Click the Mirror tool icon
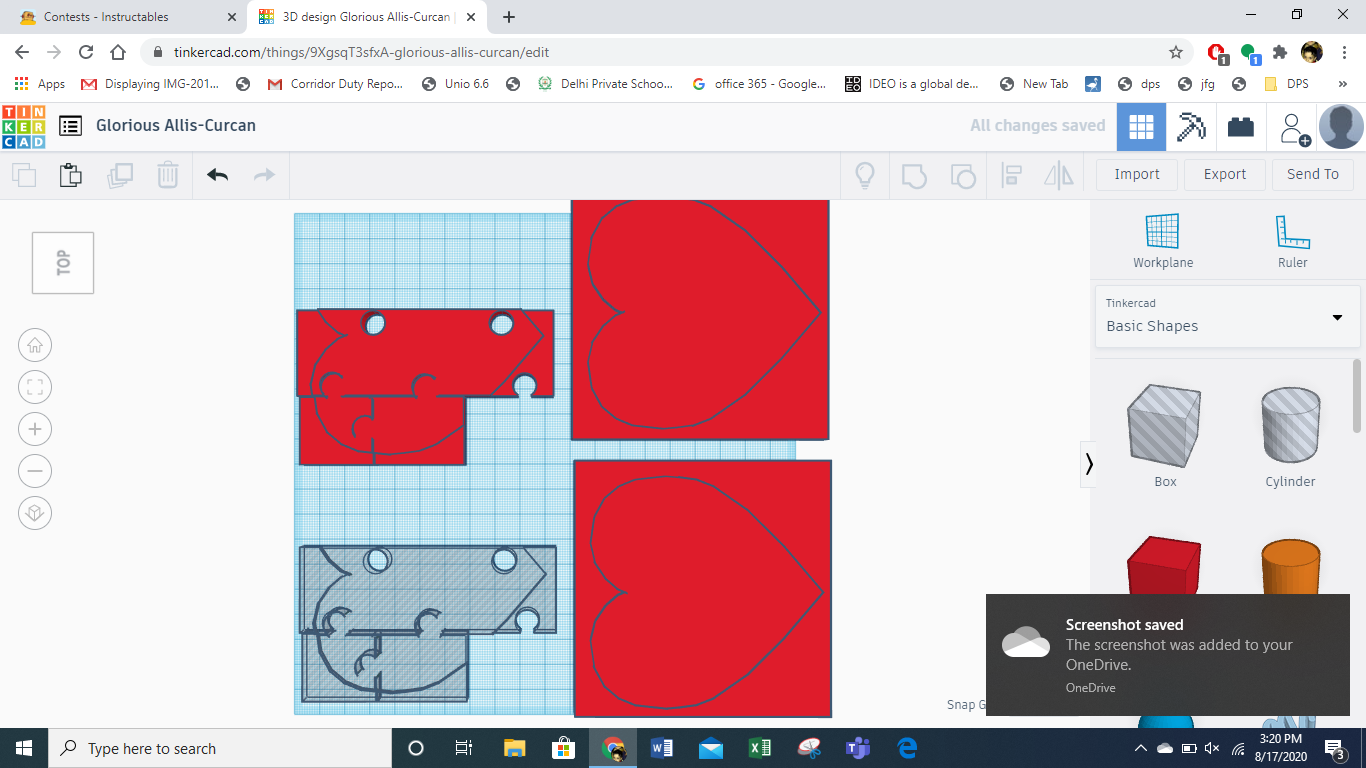1366x768 pixels. pos(1058,176)
